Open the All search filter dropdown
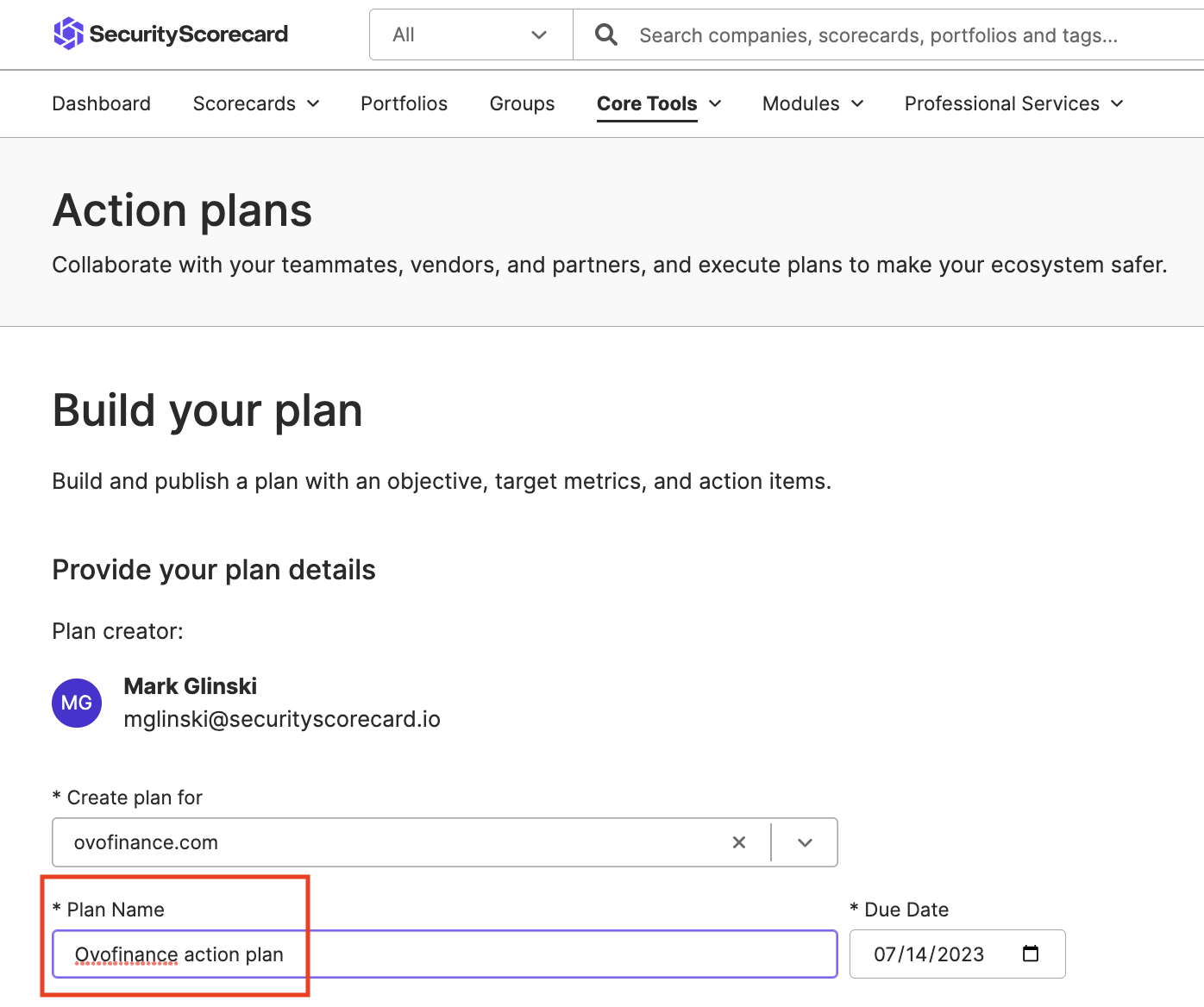The width and height of the screenshot is (1204, 1007). click(471, 34)
